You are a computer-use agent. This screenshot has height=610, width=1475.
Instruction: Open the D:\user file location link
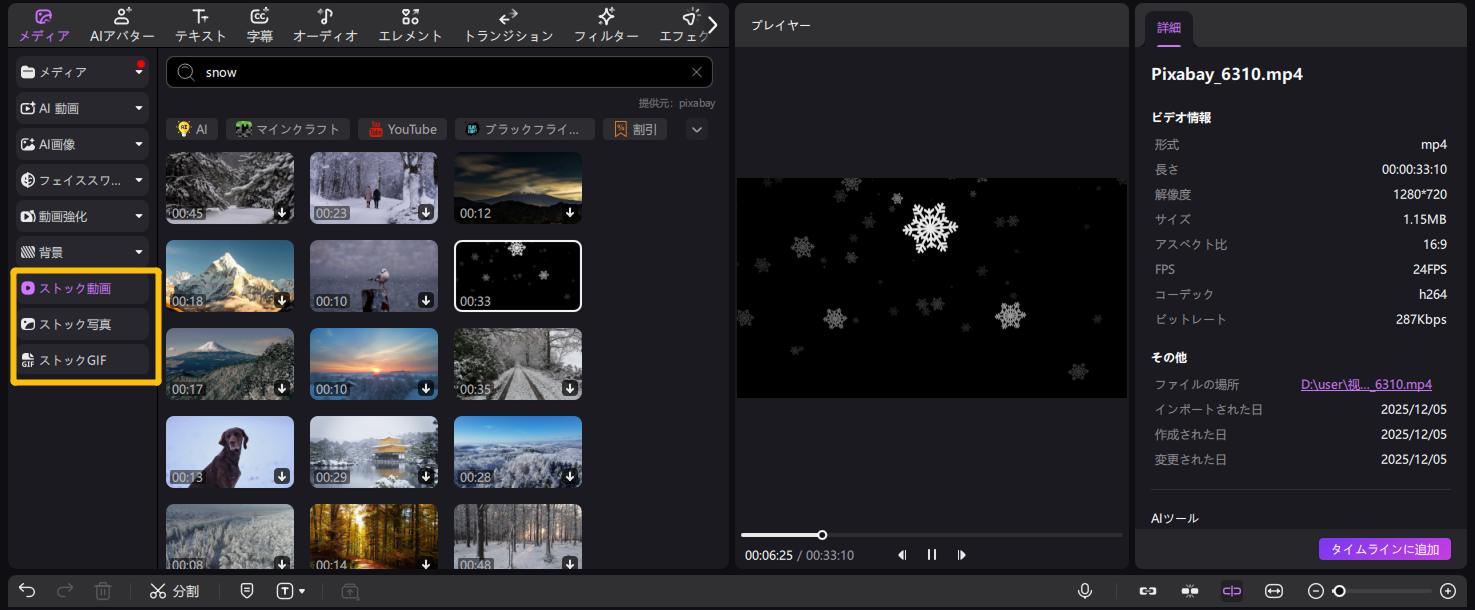[x=1366, y=384]
